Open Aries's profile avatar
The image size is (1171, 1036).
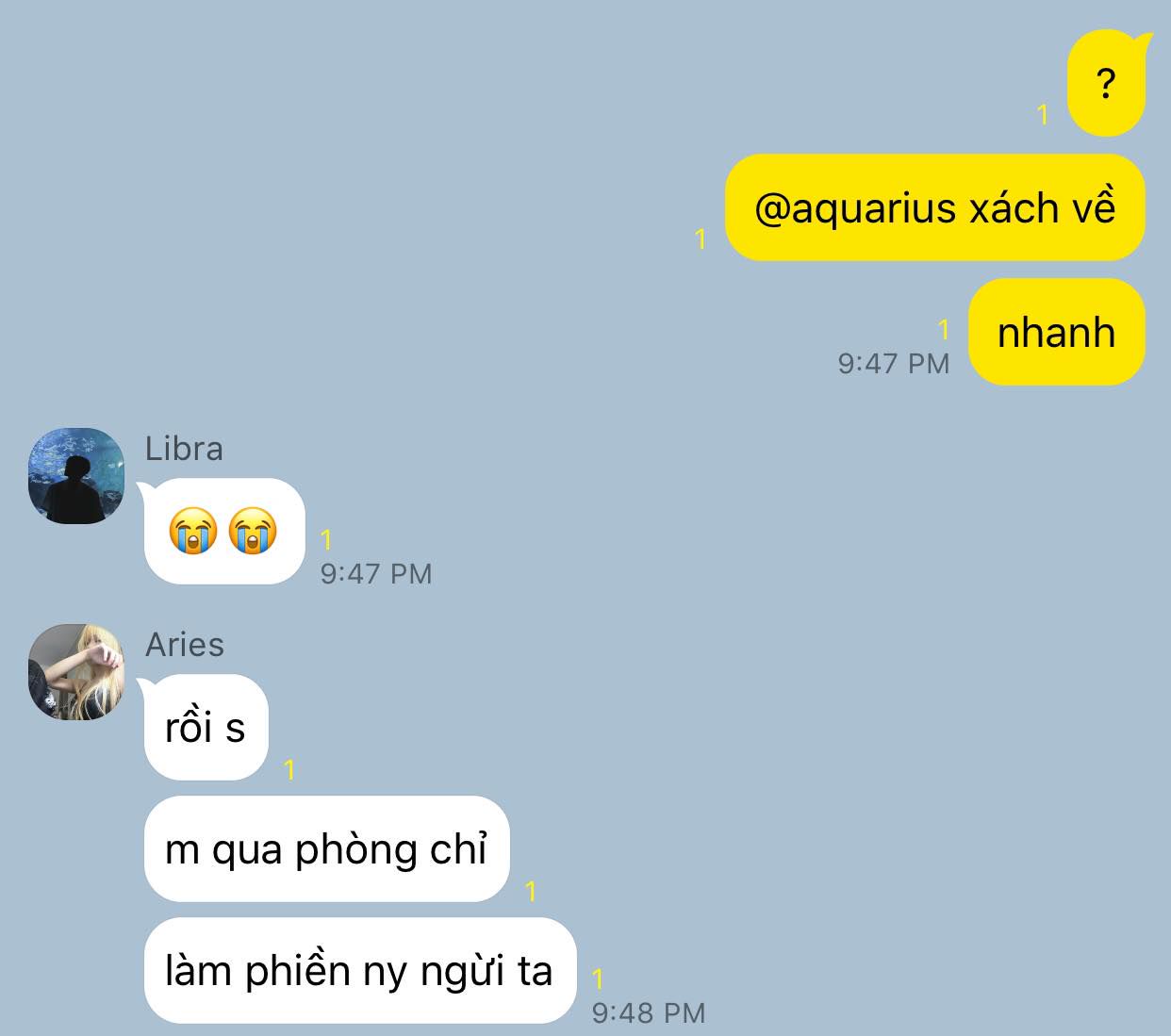coord(76,672)
